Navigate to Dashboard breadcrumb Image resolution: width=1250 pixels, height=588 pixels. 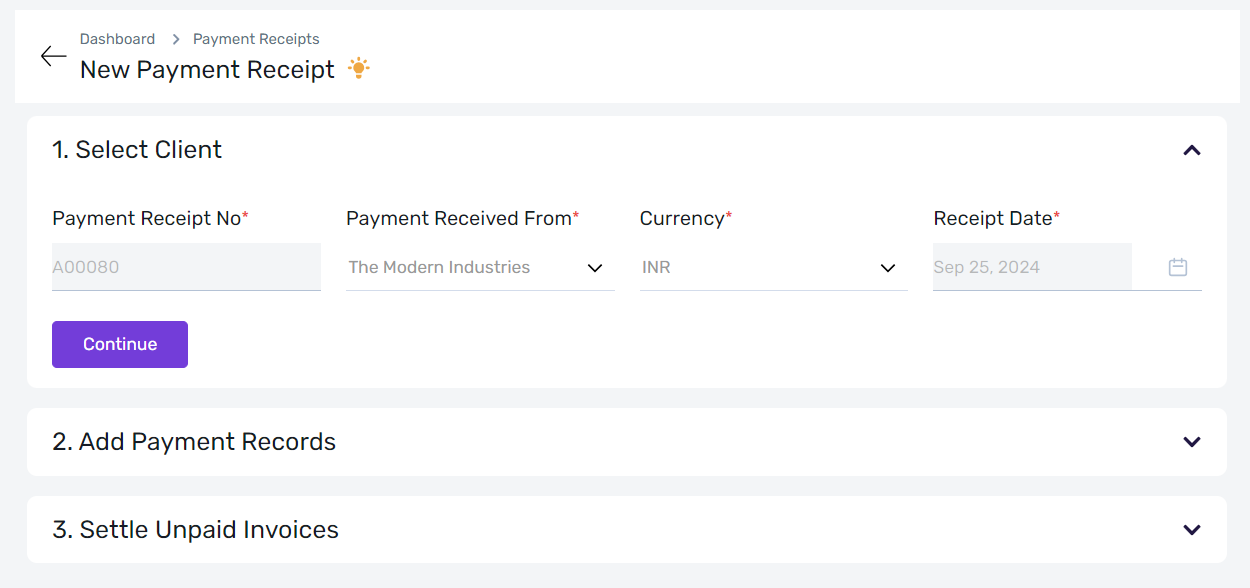pos(117,39)
